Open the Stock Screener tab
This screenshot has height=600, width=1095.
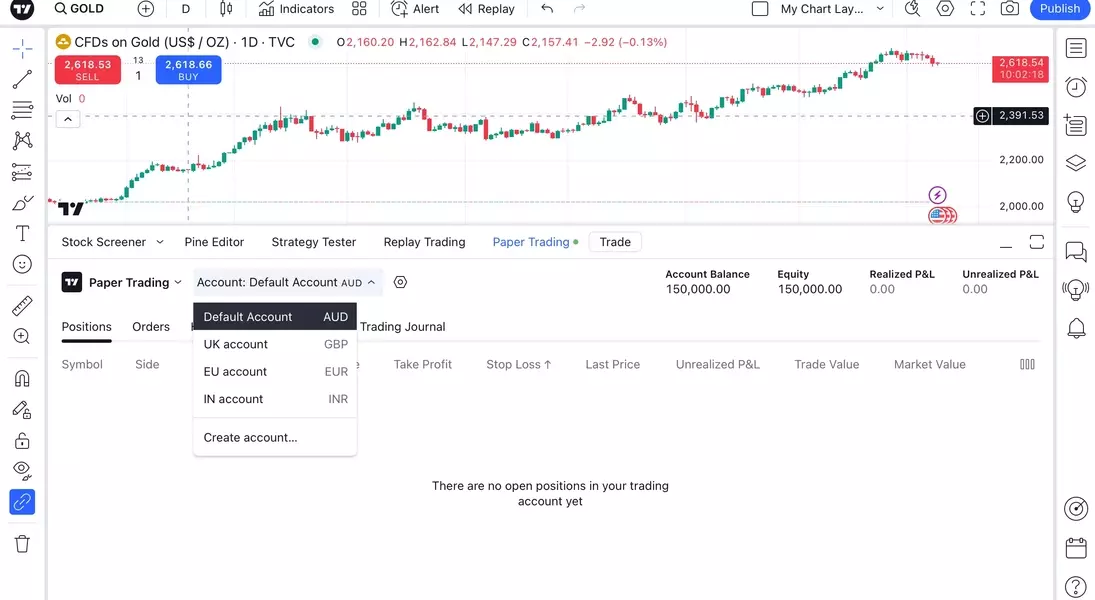coord(103,242)
